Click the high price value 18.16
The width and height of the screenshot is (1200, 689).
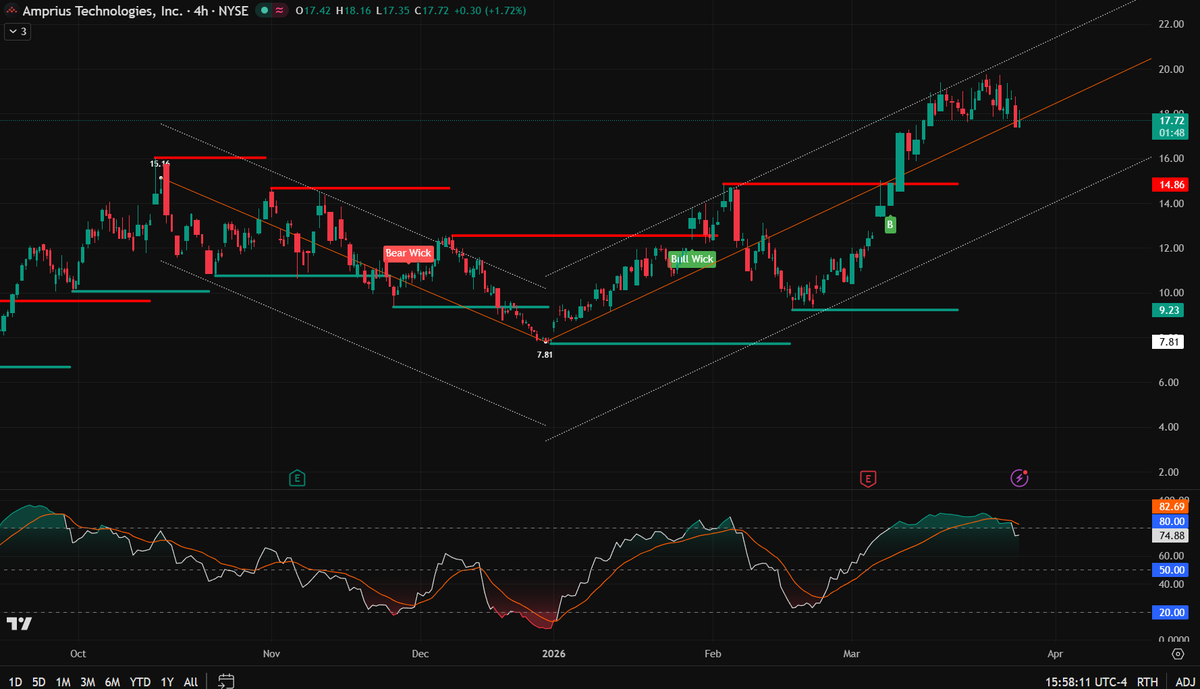click(x=360, y=11)
